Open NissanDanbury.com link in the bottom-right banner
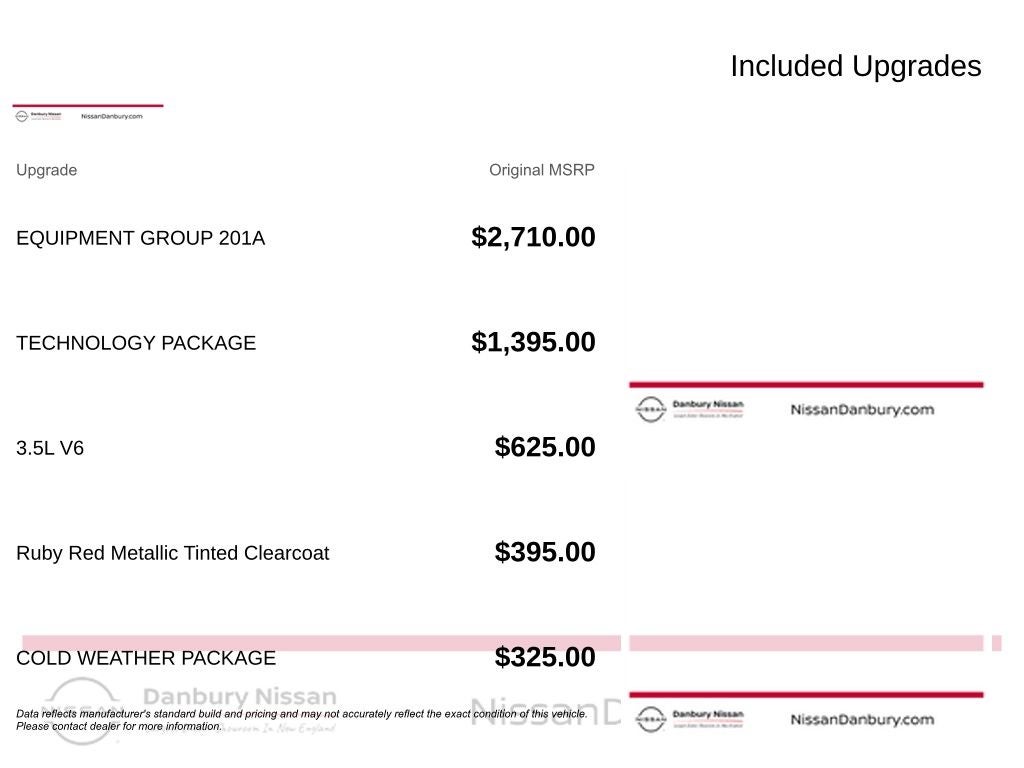1024x768 pixels. [861, 719]
